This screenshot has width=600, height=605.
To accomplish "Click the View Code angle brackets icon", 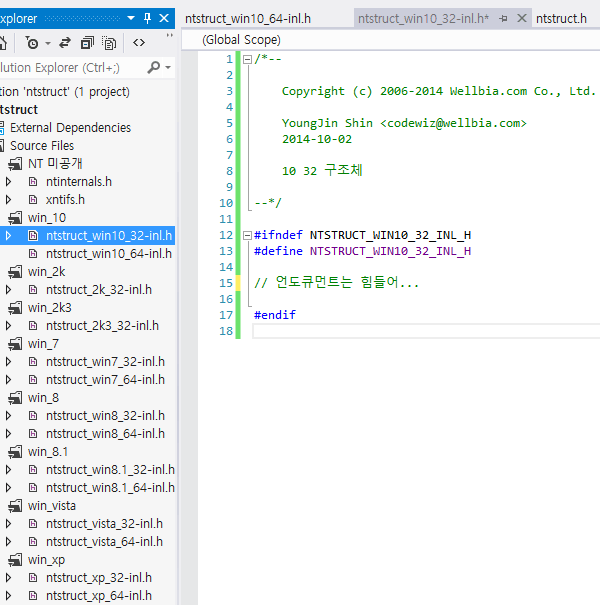I will [139, 43].
